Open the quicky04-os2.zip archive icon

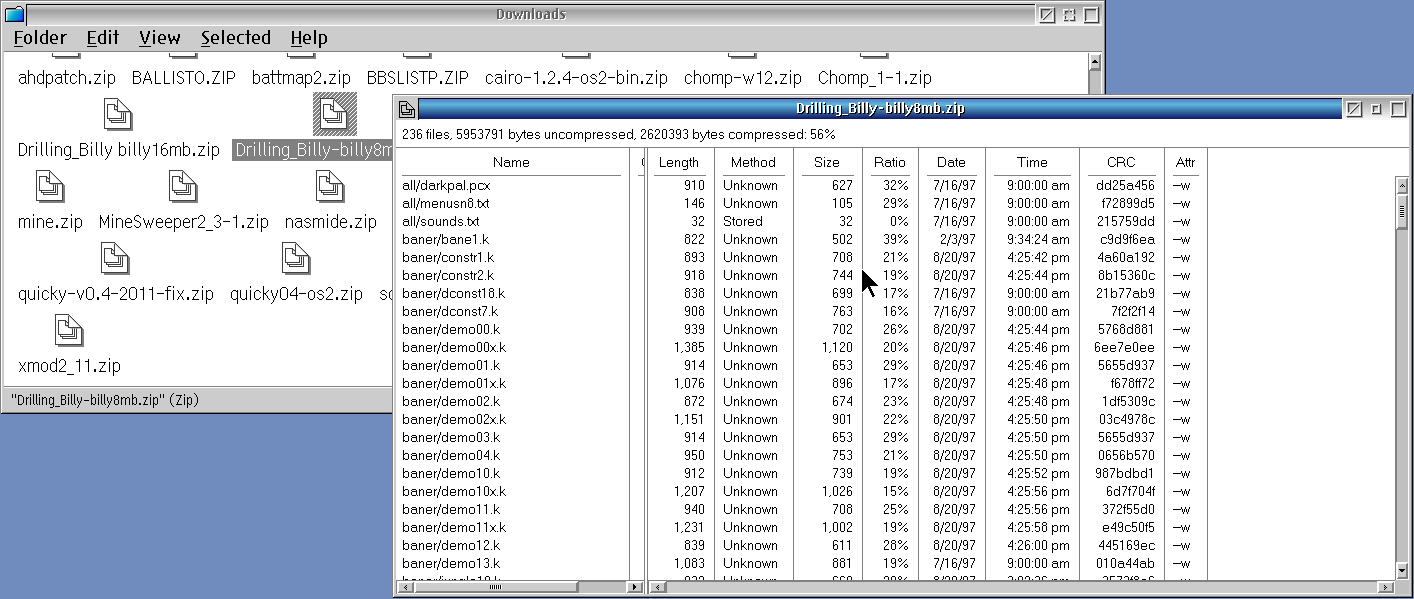coord(295,259)
